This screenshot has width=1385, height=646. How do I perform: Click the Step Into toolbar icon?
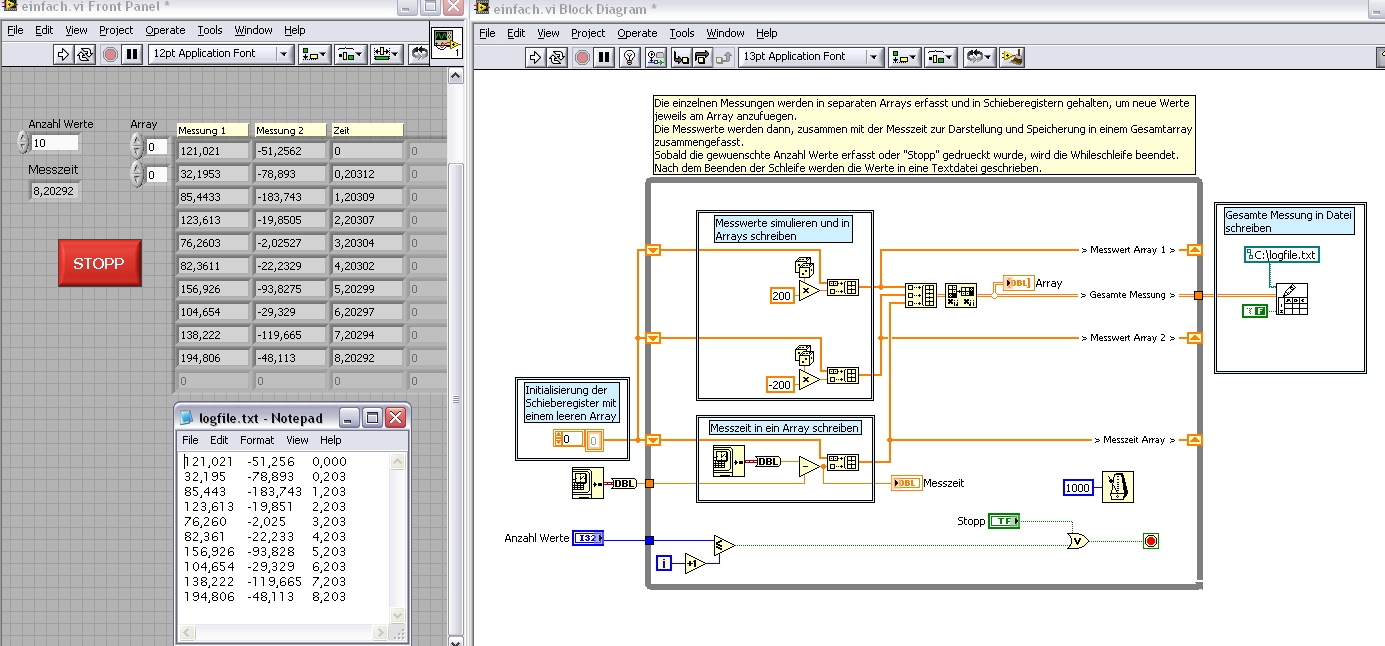click(x=681, y=57)
